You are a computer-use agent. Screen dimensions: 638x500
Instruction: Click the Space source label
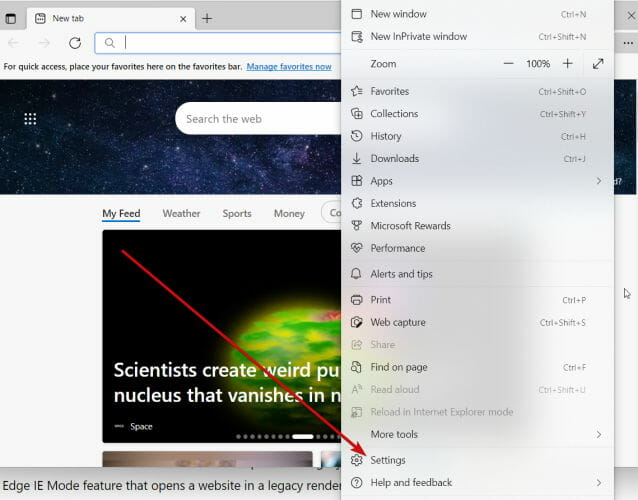pyautogui.click(x=141, y=426)
